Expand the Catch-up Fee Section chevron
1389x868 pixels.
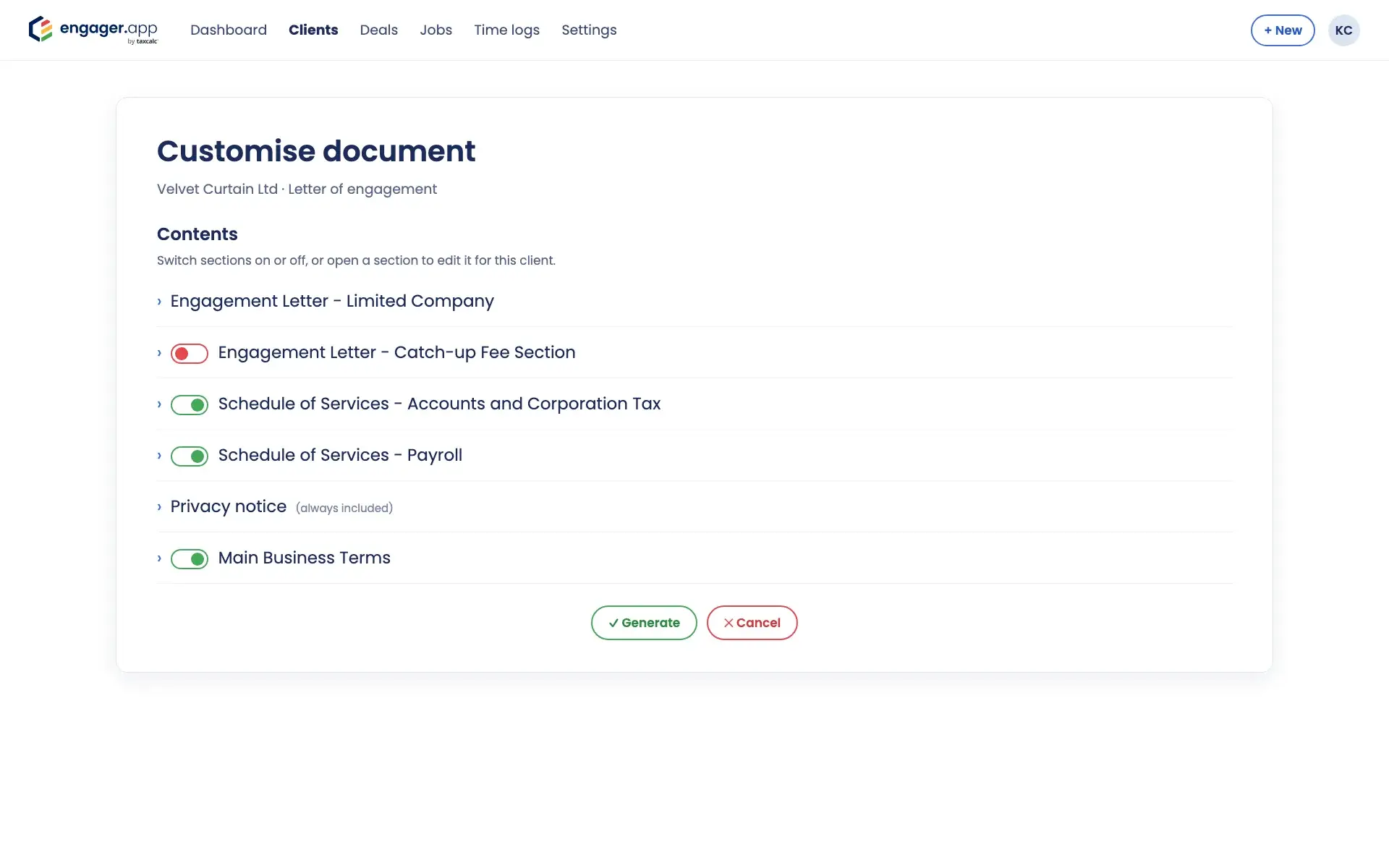[159, 353]
